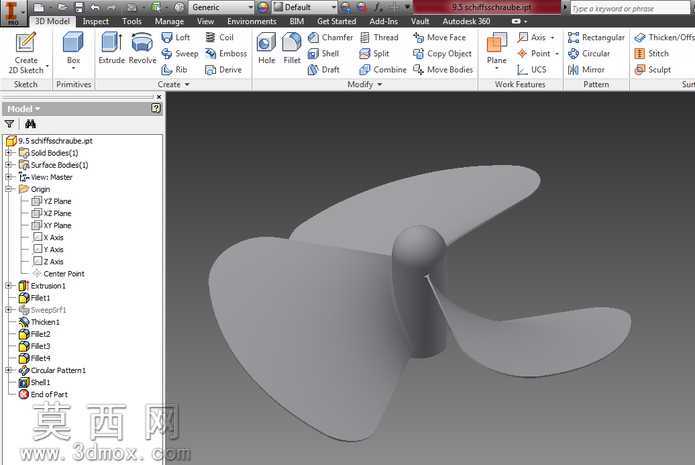
Task: Select the Shell tool
Action: (x=323, y=54)
